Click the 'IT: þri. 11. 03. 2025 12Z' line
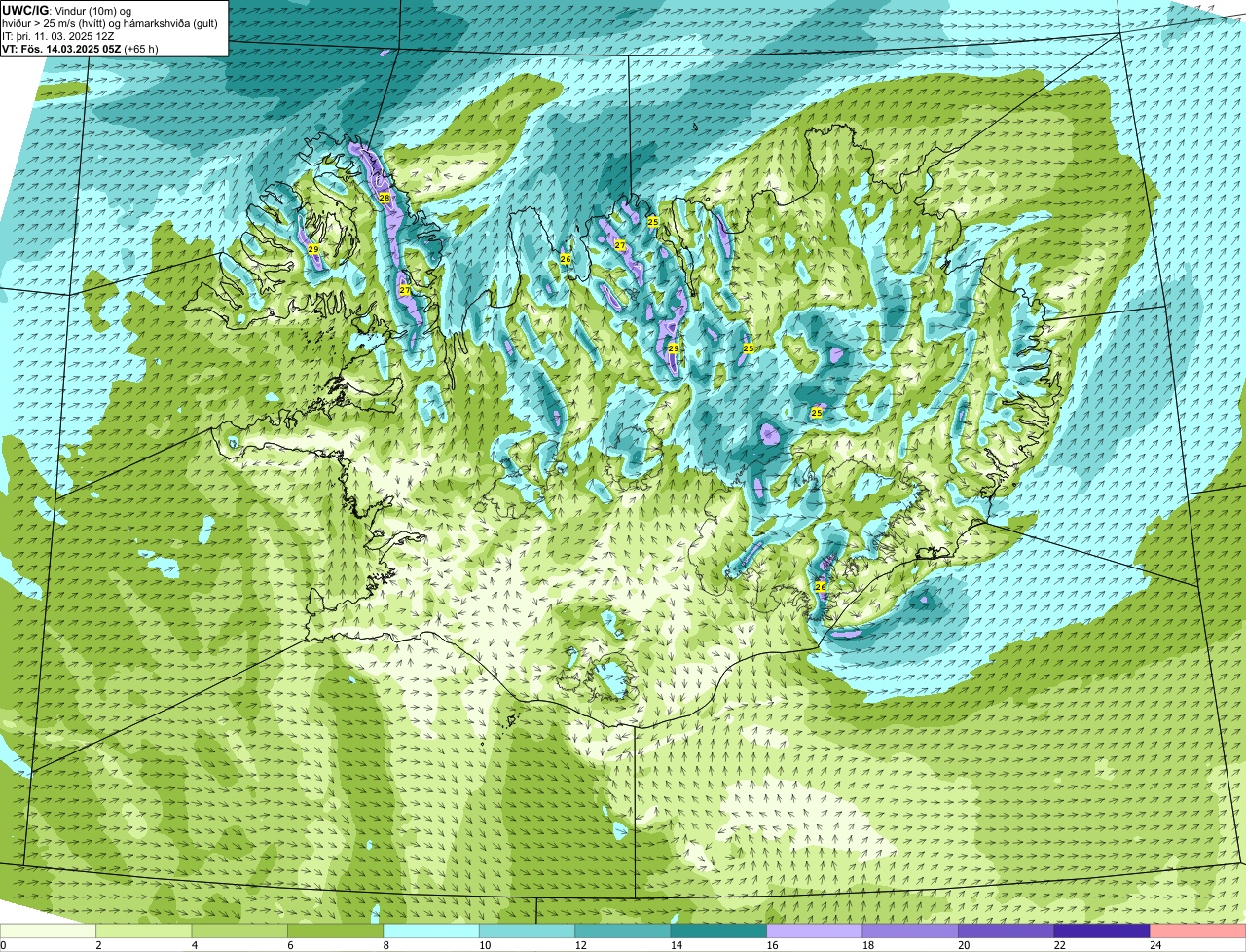Viewport: 1246px width, 952px height. click(60, 36)
